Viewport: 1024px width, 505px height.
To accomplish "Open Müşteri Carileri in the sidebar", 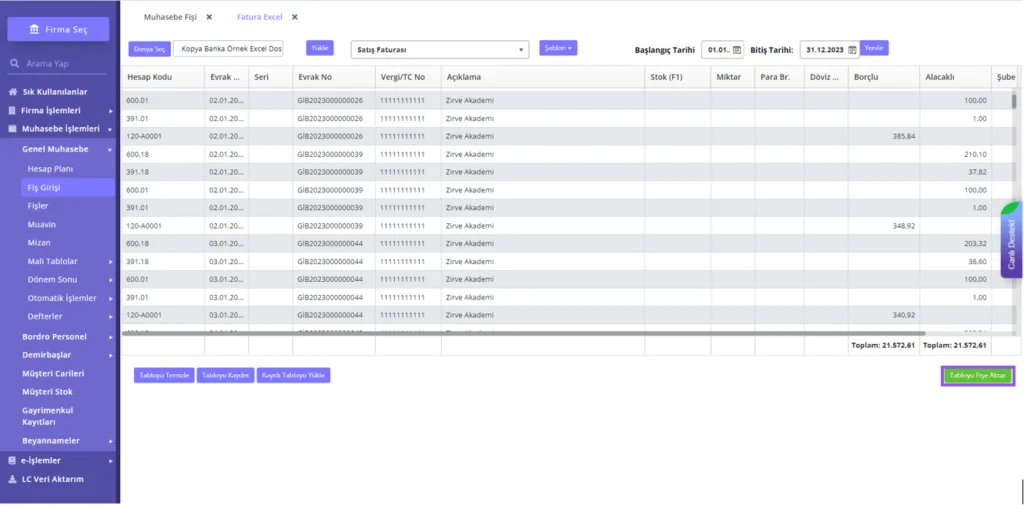I will (53, 374).
